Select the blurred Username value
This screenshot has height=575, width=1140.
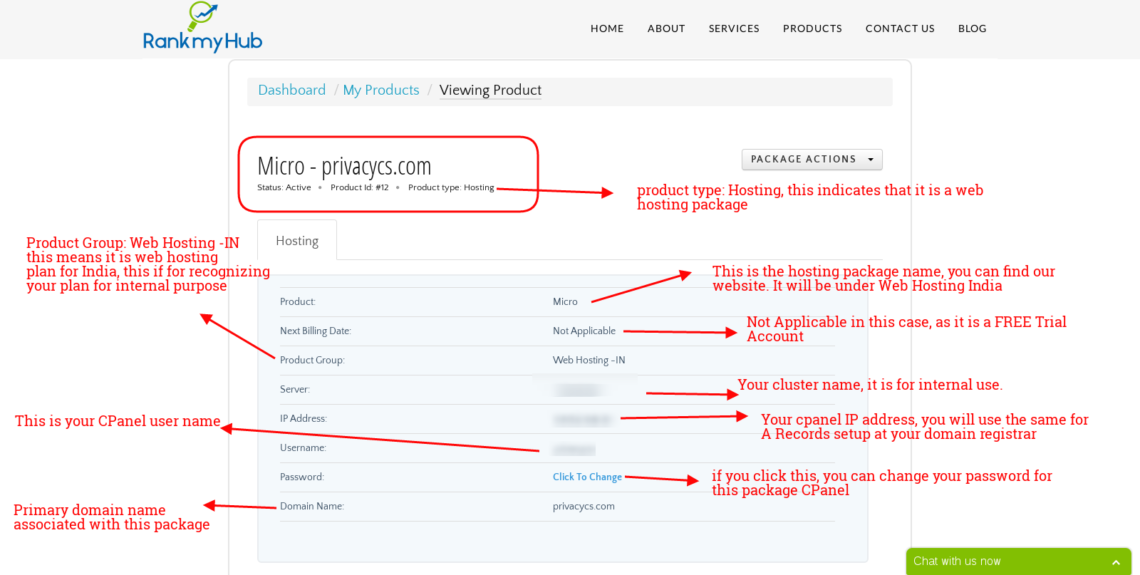[x=574, y=449]
